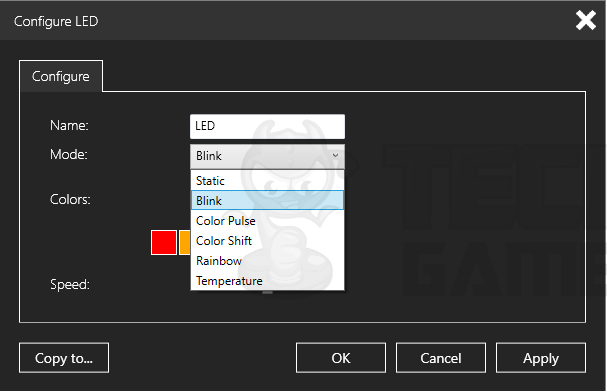Select Temperature mode option
The width and height of the screenshot is (607, 392).
(267, 281)
